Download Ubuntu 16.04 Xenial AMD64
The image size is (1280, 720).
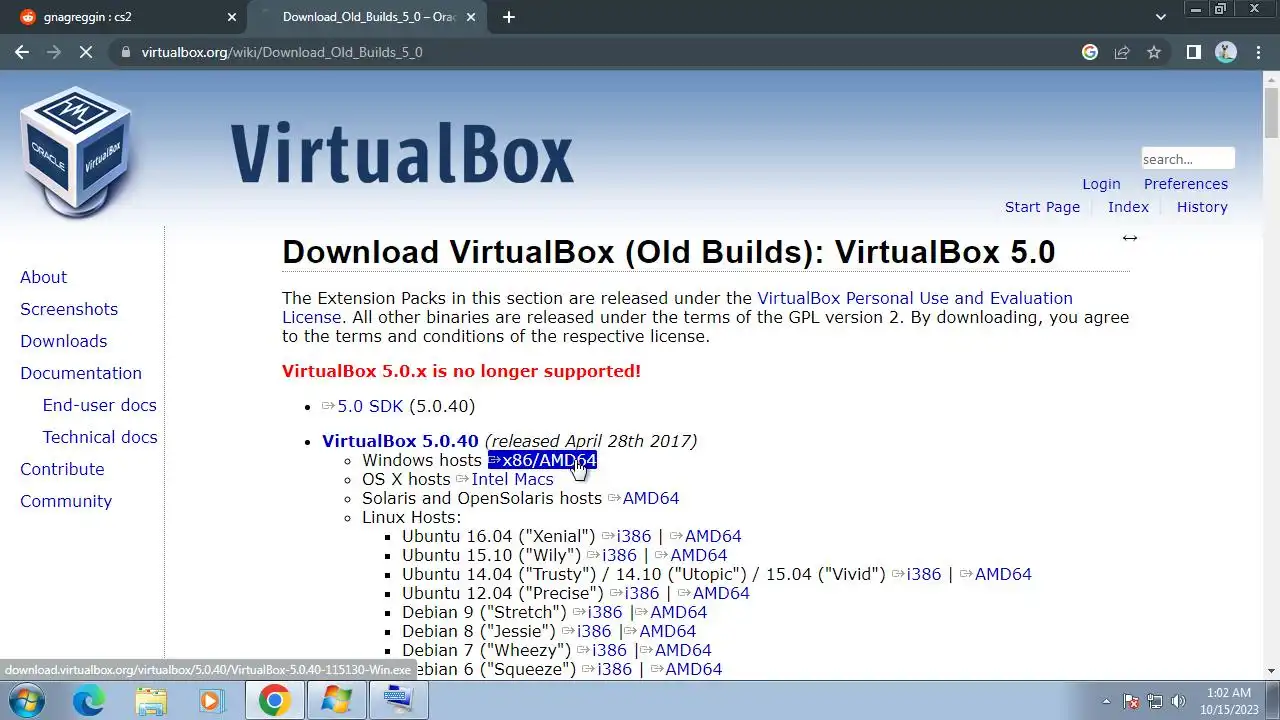coord(706,536)
